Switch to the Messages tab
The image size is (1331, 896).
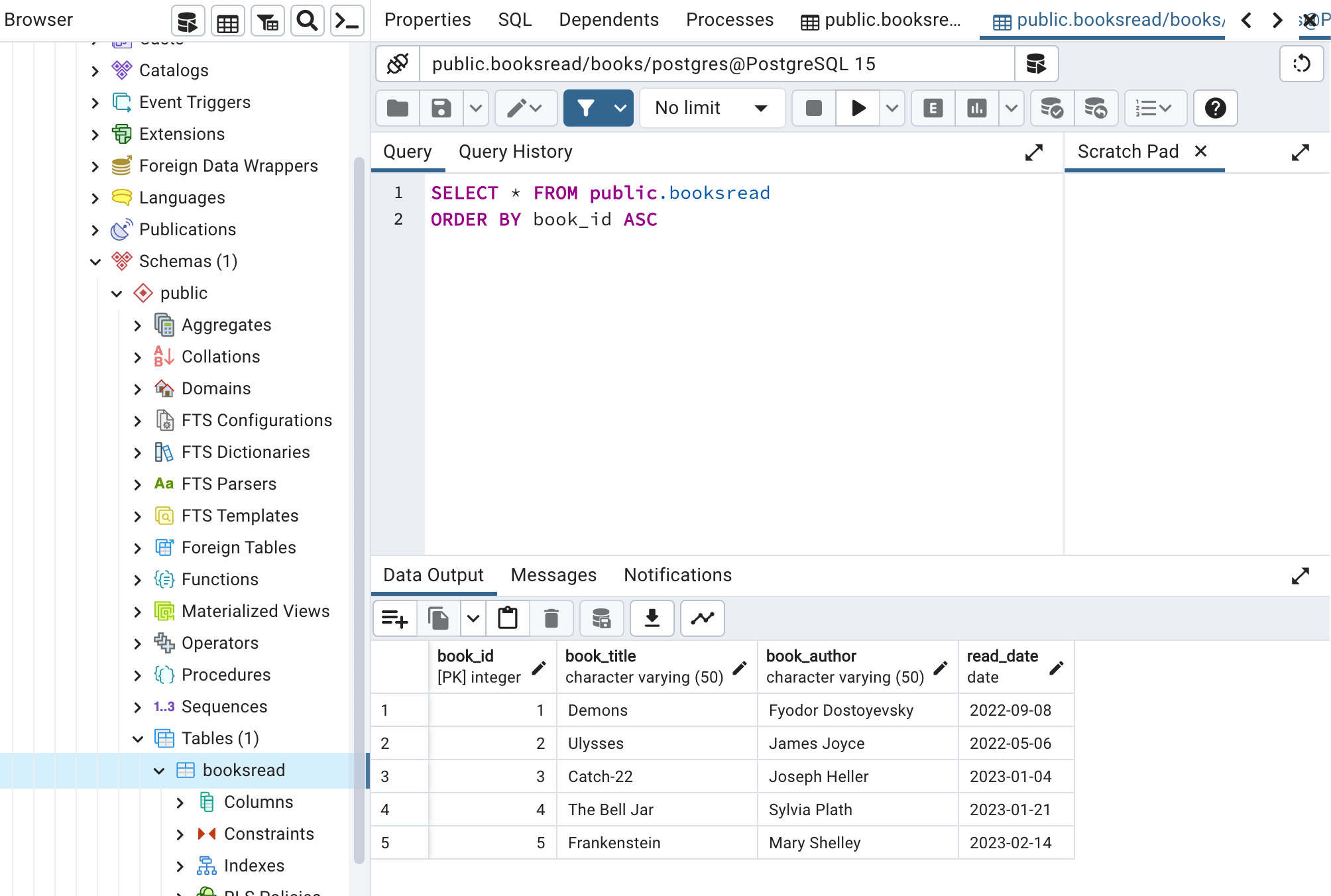[554, 575]
